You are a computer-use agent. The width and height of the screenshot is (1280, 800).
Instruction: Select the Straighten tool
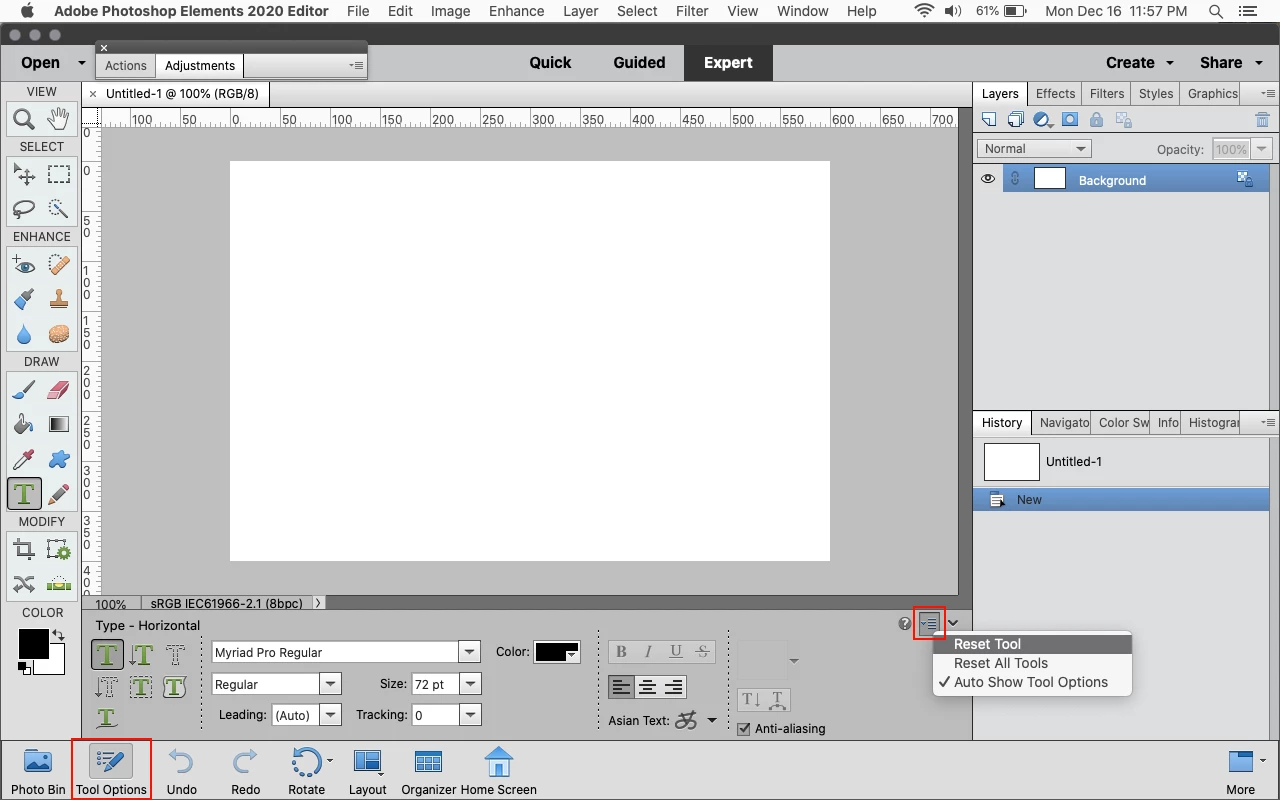tap(59, 583)
